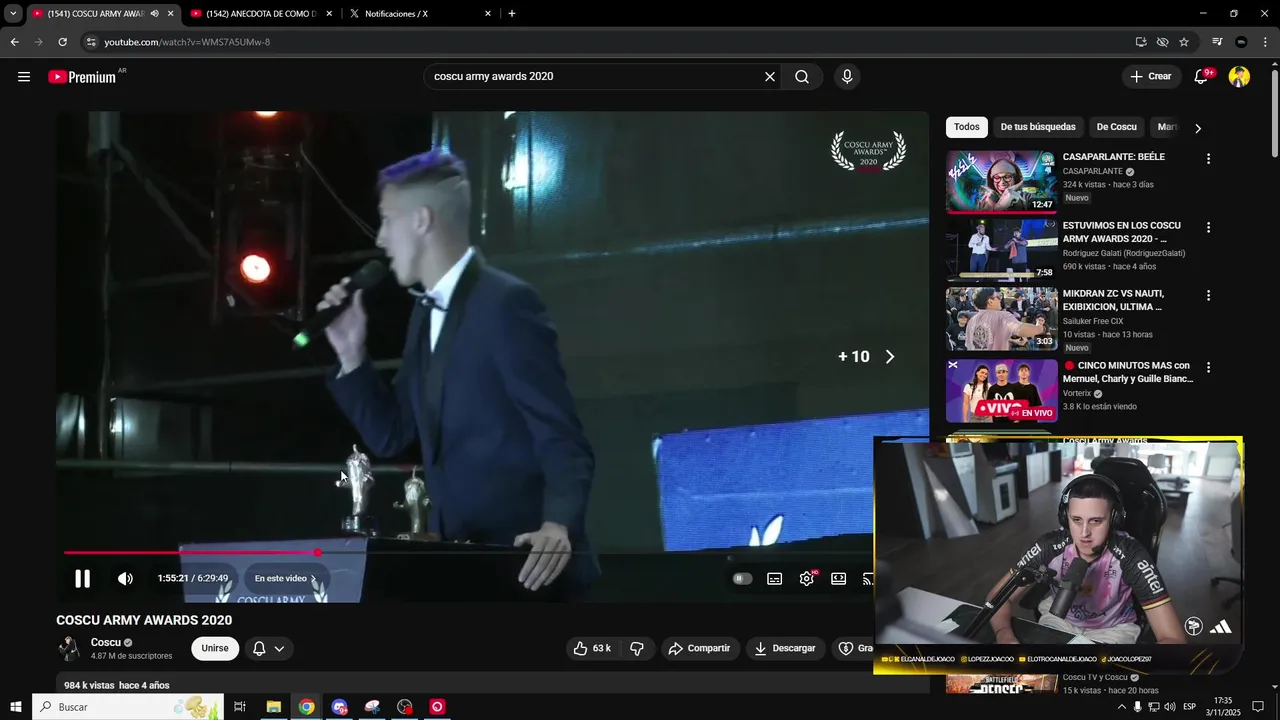The width and height of the screenshot is (1280, 720).
Task: Close the Notificaciones / X tab
Action: [x=488, y=14]
